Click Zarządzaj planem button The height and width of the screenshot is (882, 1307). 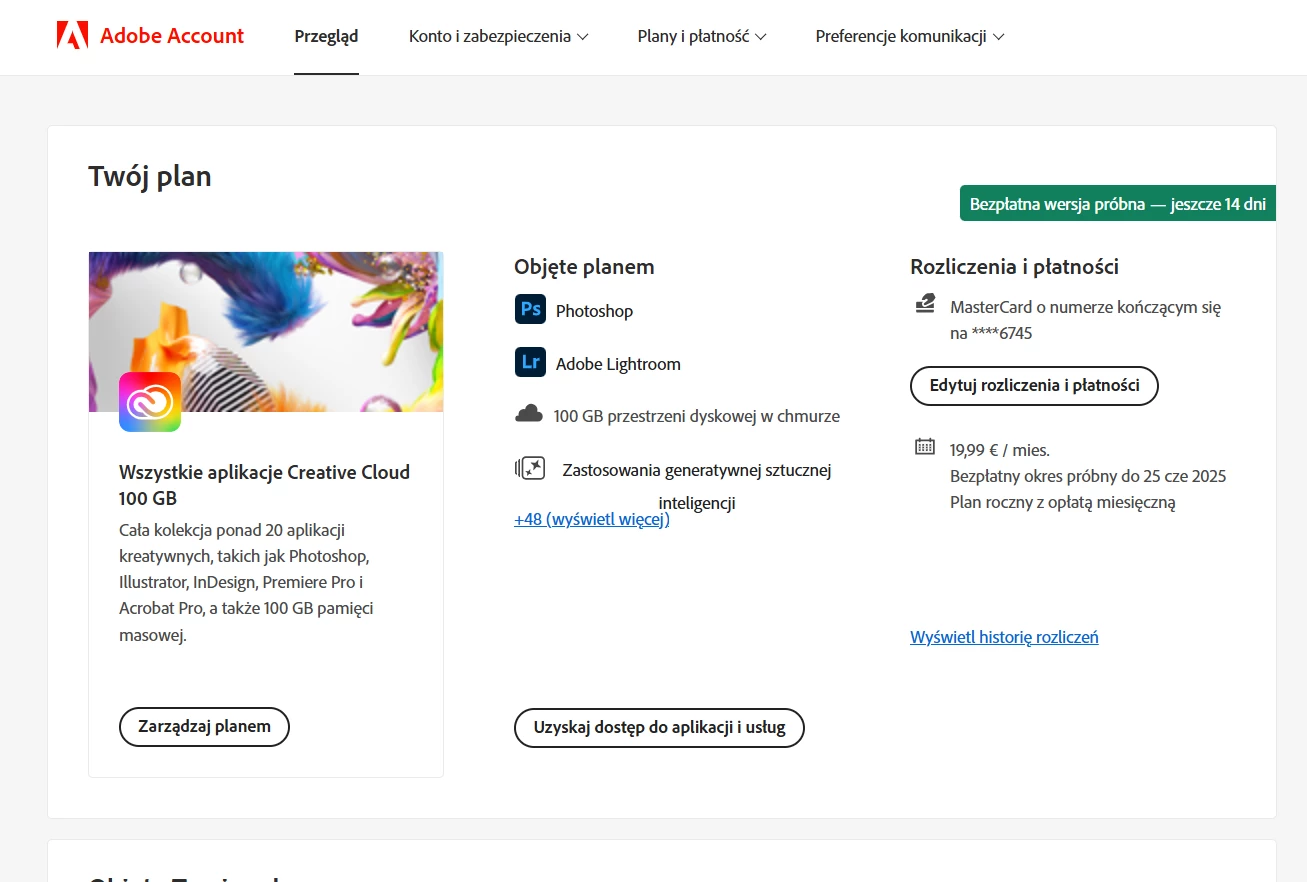(204, 726)
